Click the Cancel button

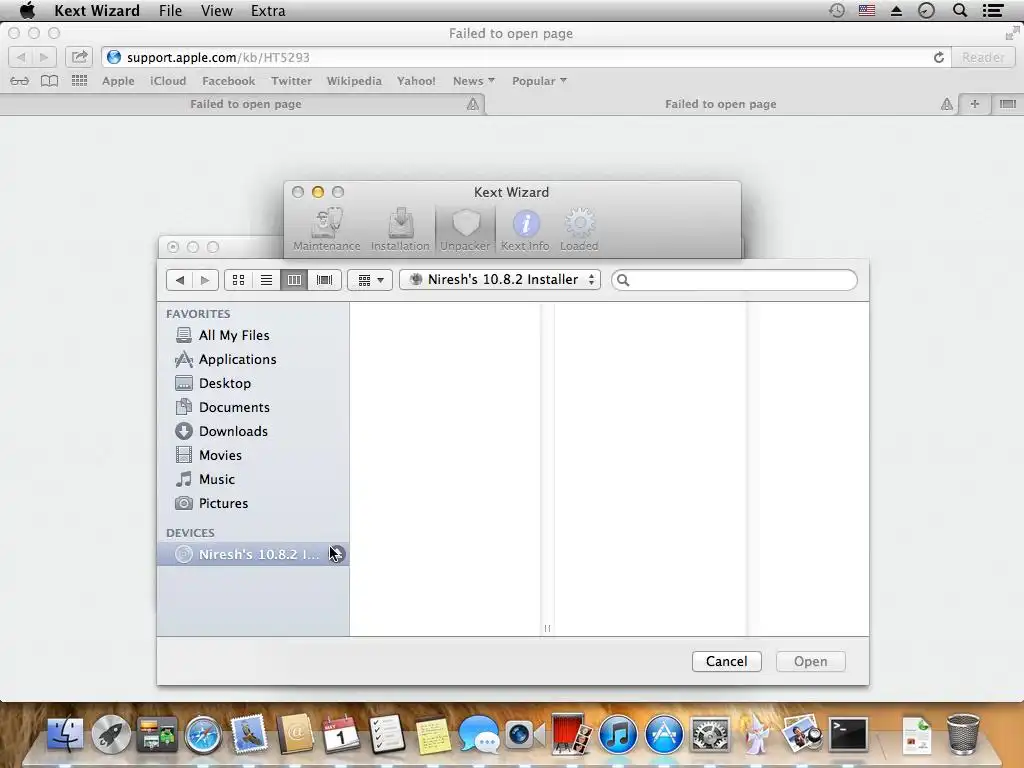[727, 662]
